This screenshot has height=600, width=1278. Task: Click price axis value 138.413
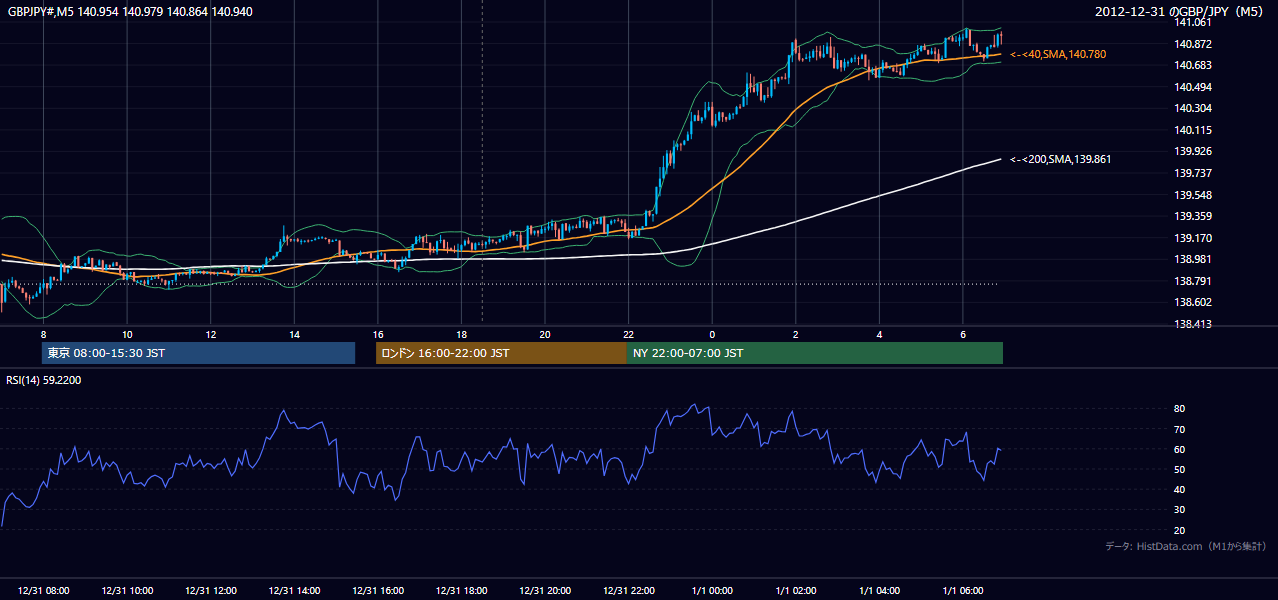click(x=1192, y=324)
